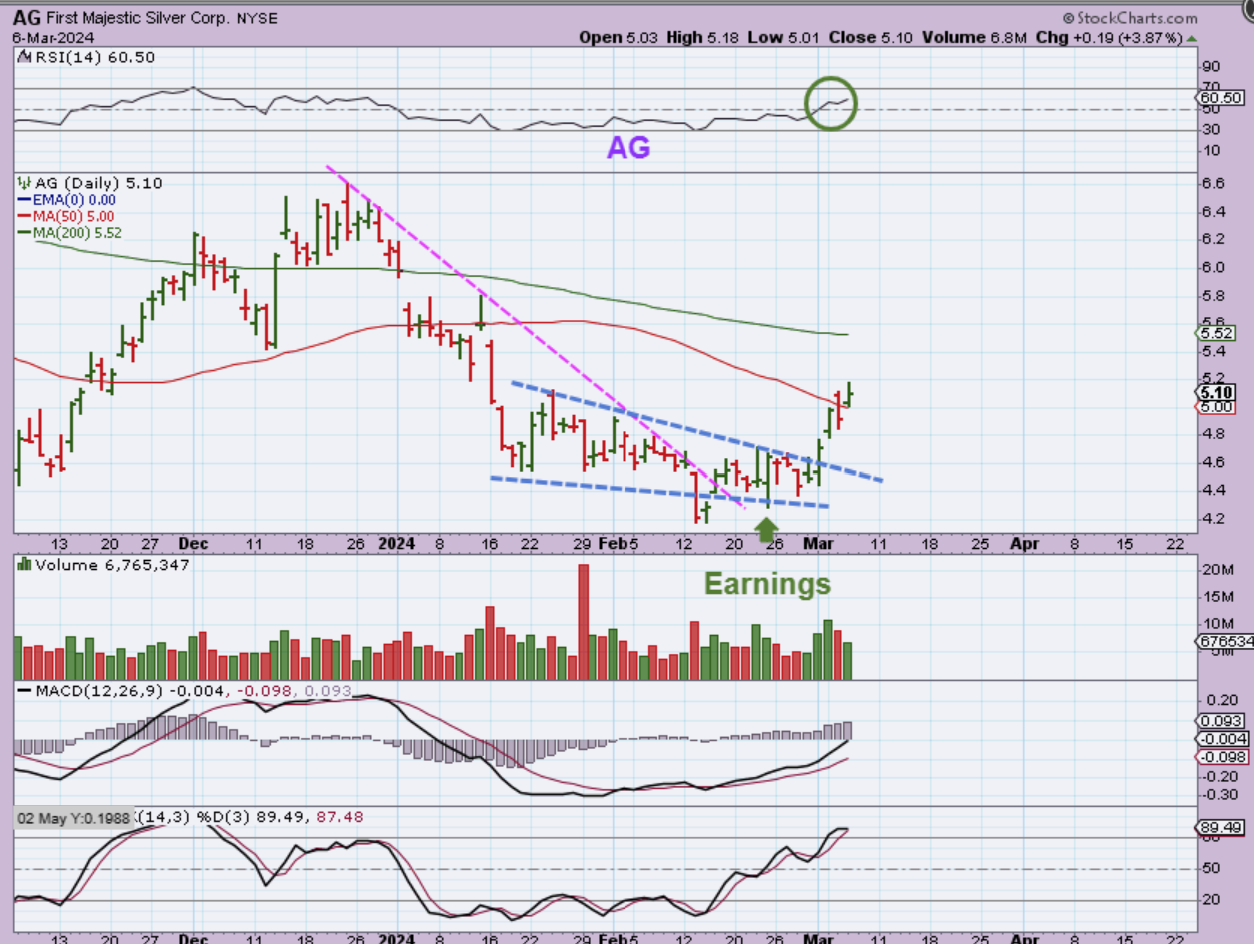Click the %D(3) 89.49 stochastic label
This screenshot has height=945, width=1254.
tap(252, 817)
